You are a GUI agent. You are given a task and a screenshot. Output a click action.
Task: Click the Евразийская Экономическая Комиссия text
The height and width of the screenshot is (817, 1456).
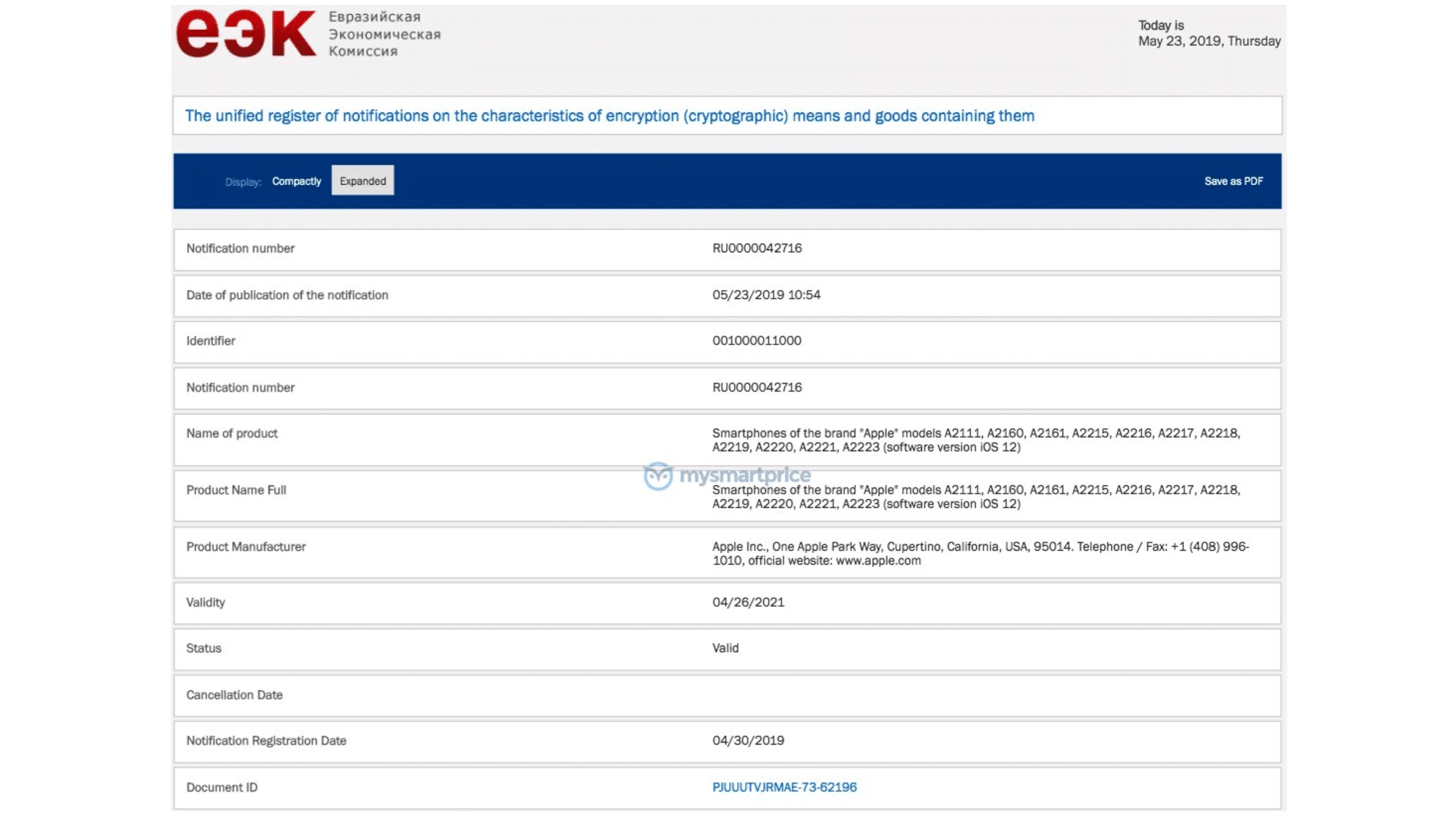(x=384, y=34)
